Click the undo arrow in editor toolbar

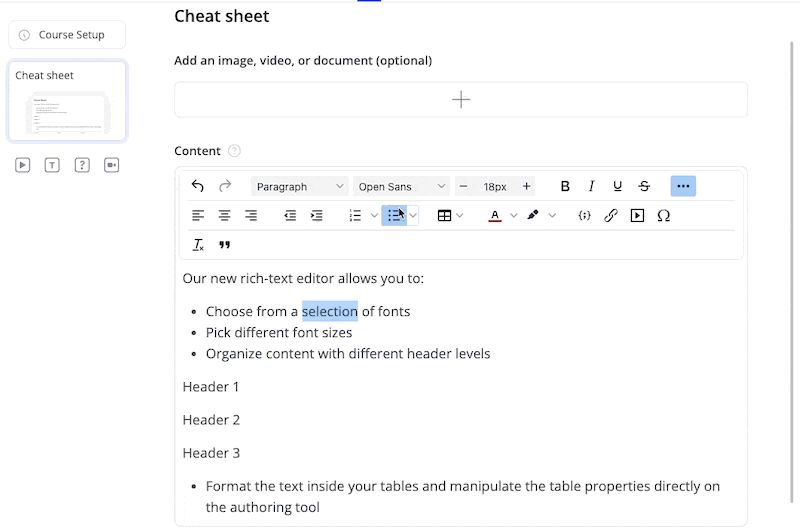pyautogui.click(x=198, y=186)
